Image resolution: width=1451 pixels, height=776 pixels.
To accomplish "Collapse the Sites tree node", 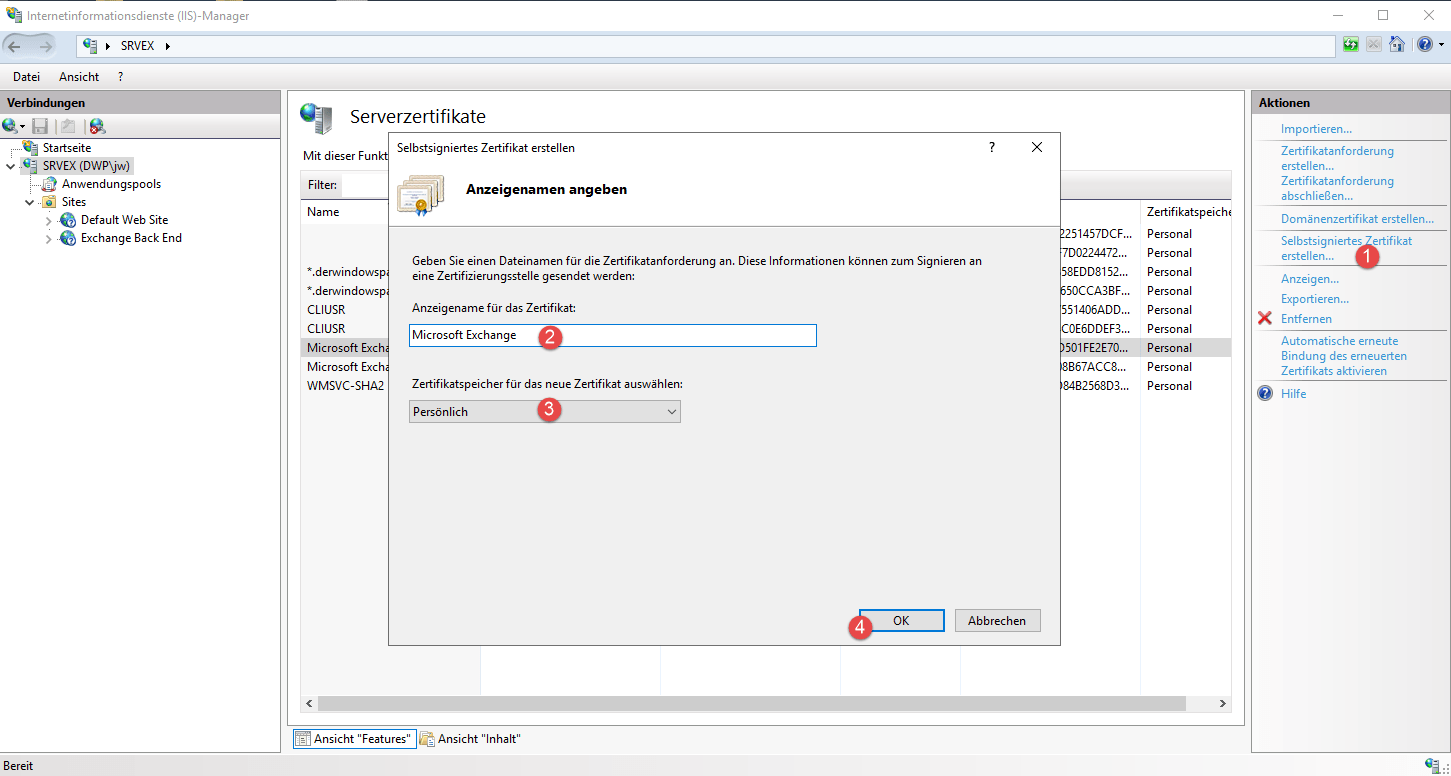I will pos(30,202).
